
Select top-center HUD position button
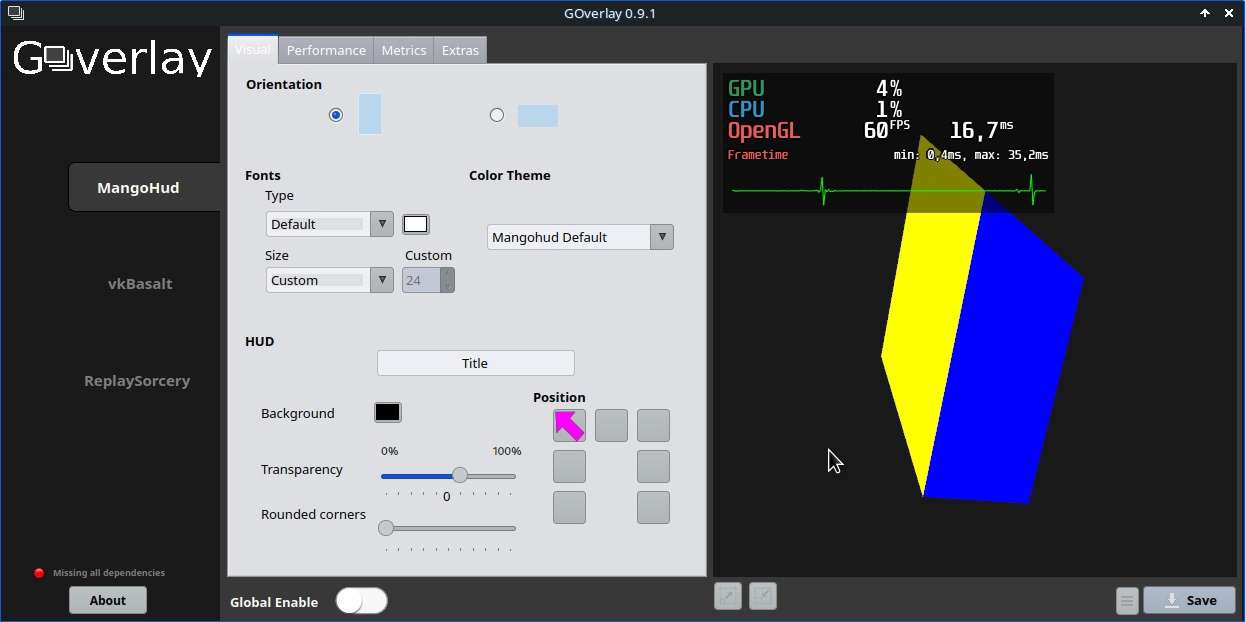click(x=612, y=425)
